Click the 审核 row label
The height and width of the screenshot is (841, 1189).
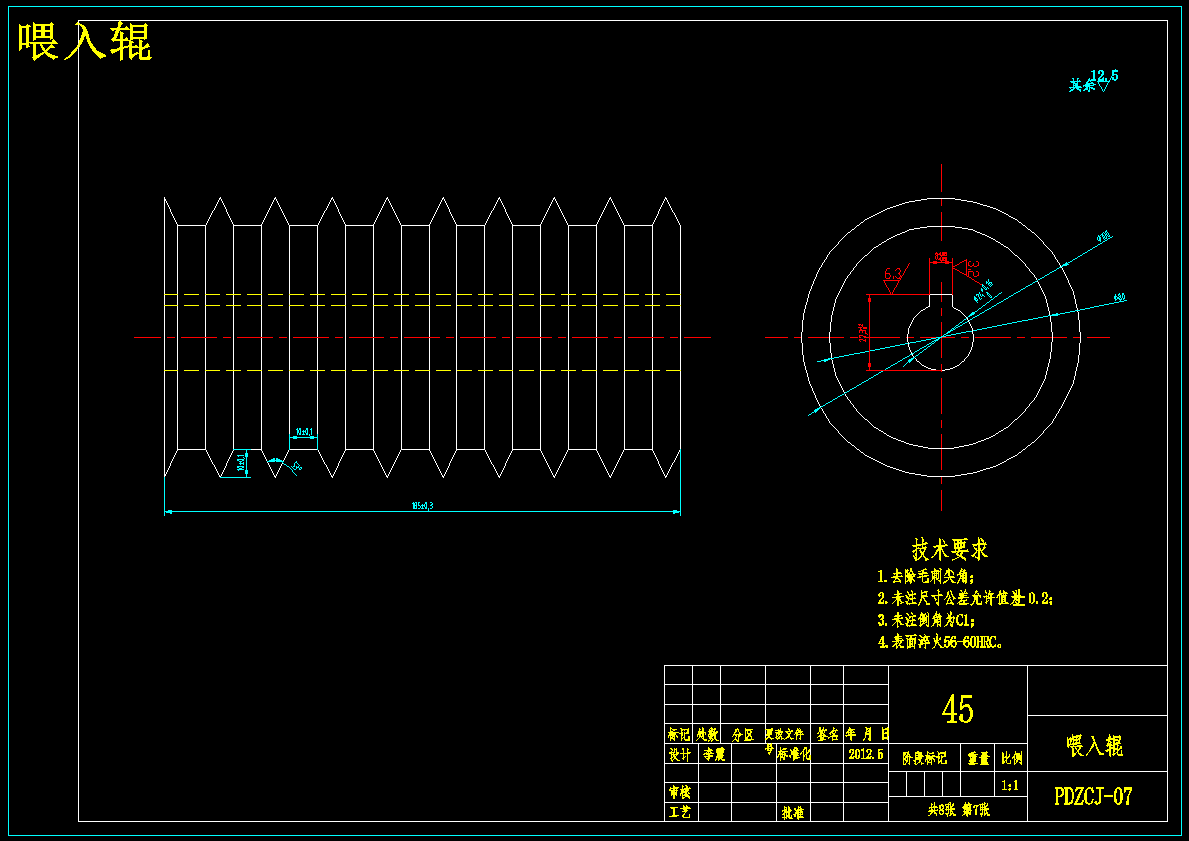click(679, 792)
